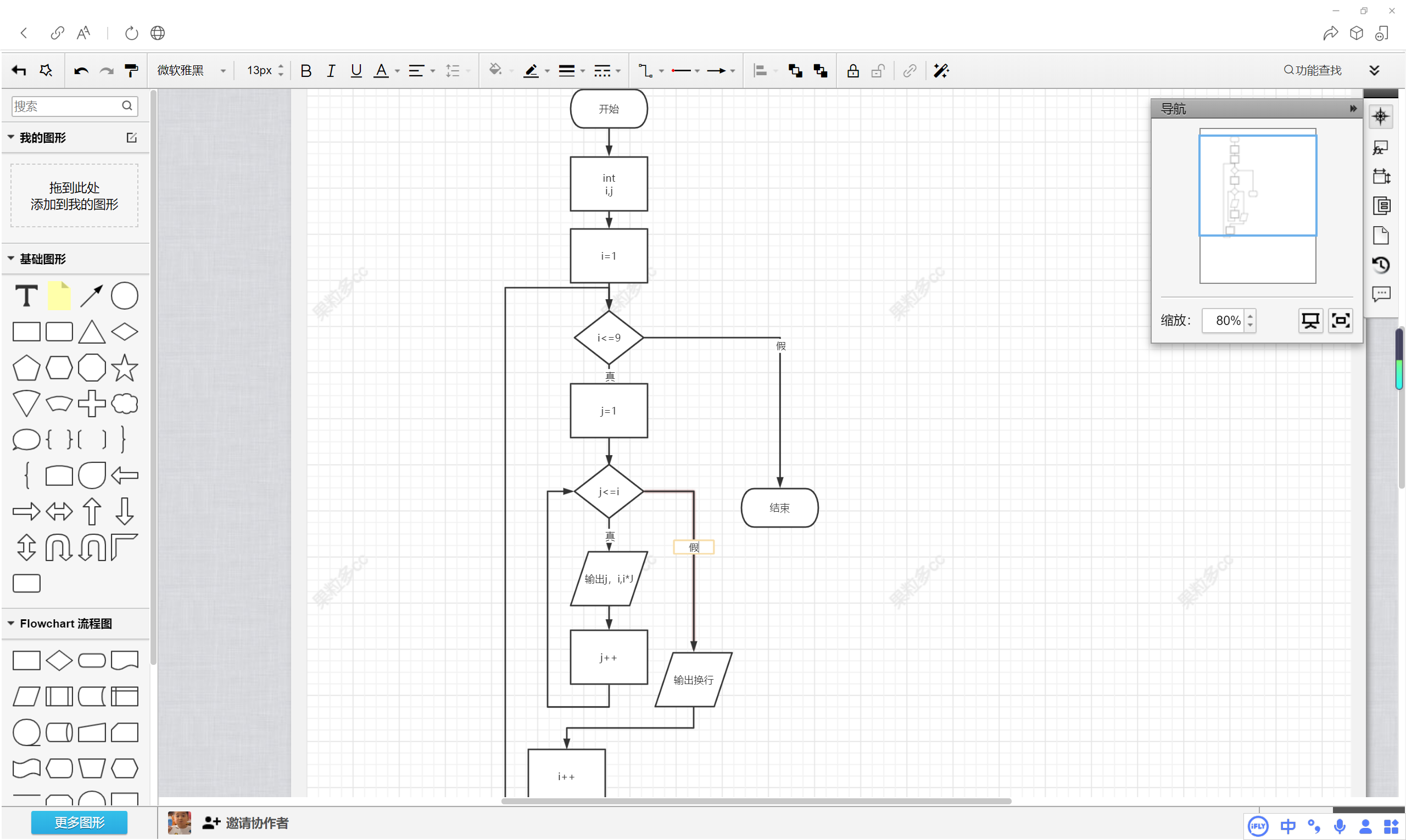Screen dimensions: 1406x840
Task: Click the fit-to-screen icon in navigator
Action: click(x=1340, y=321)
